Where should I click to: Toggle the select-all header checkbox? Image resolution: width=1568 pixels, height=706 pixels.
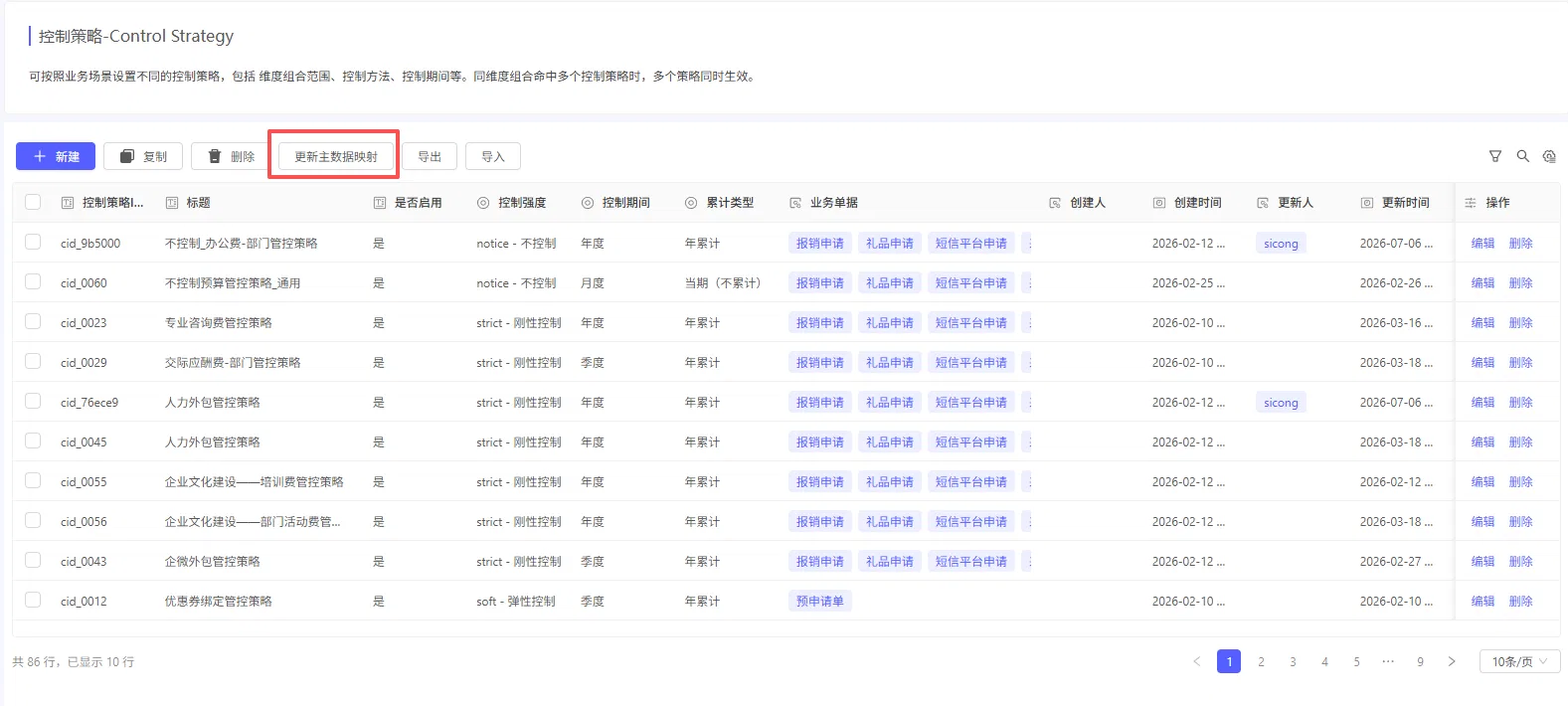[x=33, y=202]
